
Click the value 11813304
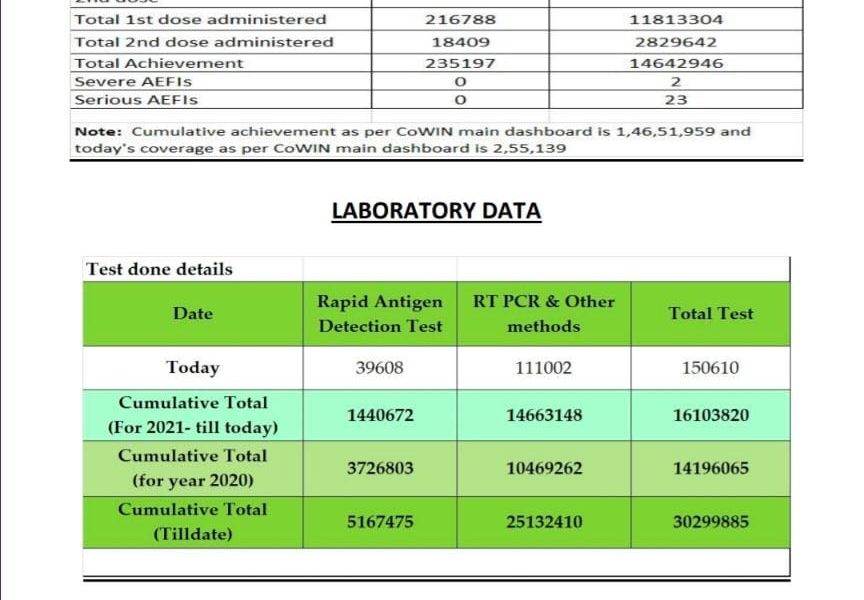[676, 20]
